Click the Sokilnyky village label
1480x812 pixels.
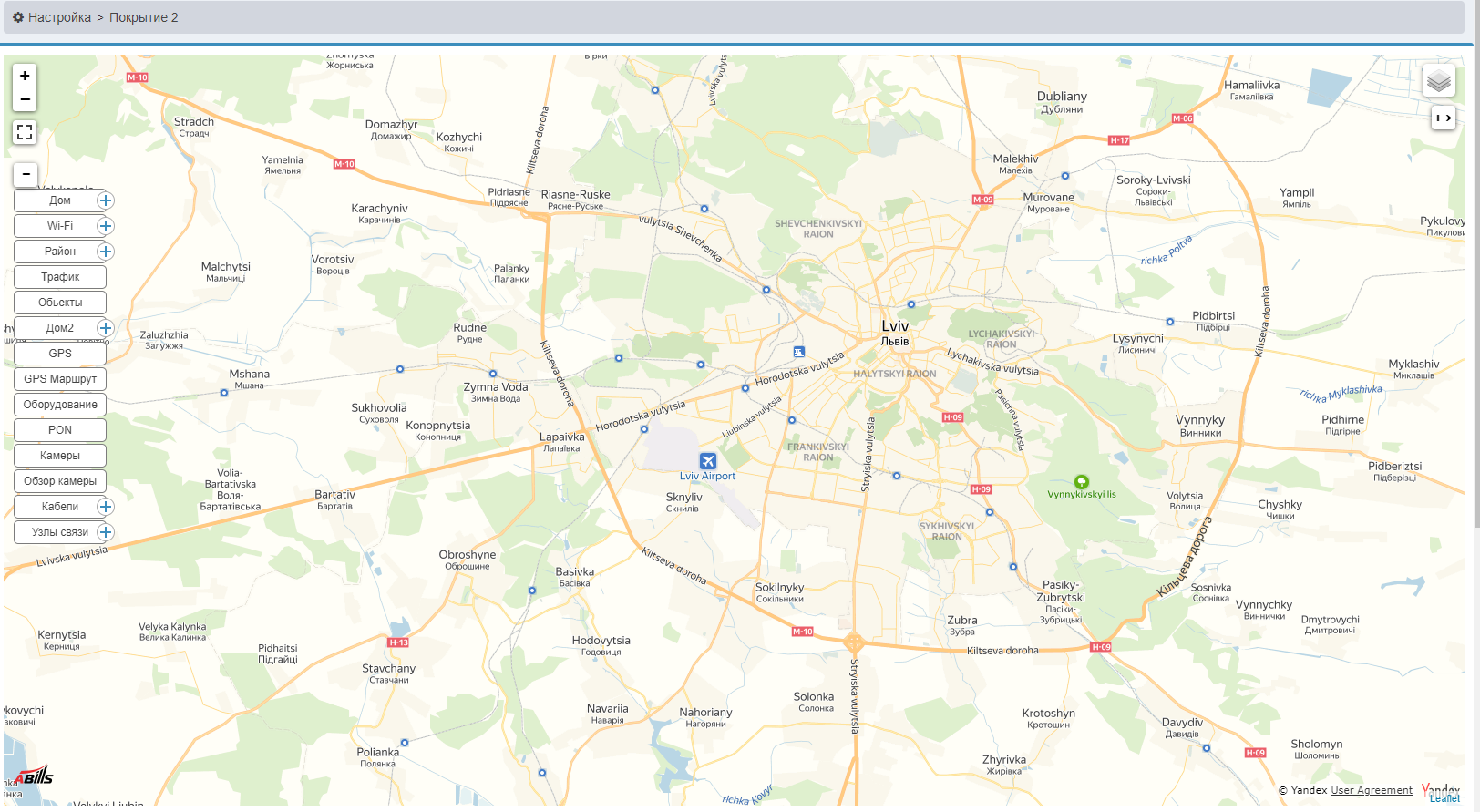click(x=780, y=592)
